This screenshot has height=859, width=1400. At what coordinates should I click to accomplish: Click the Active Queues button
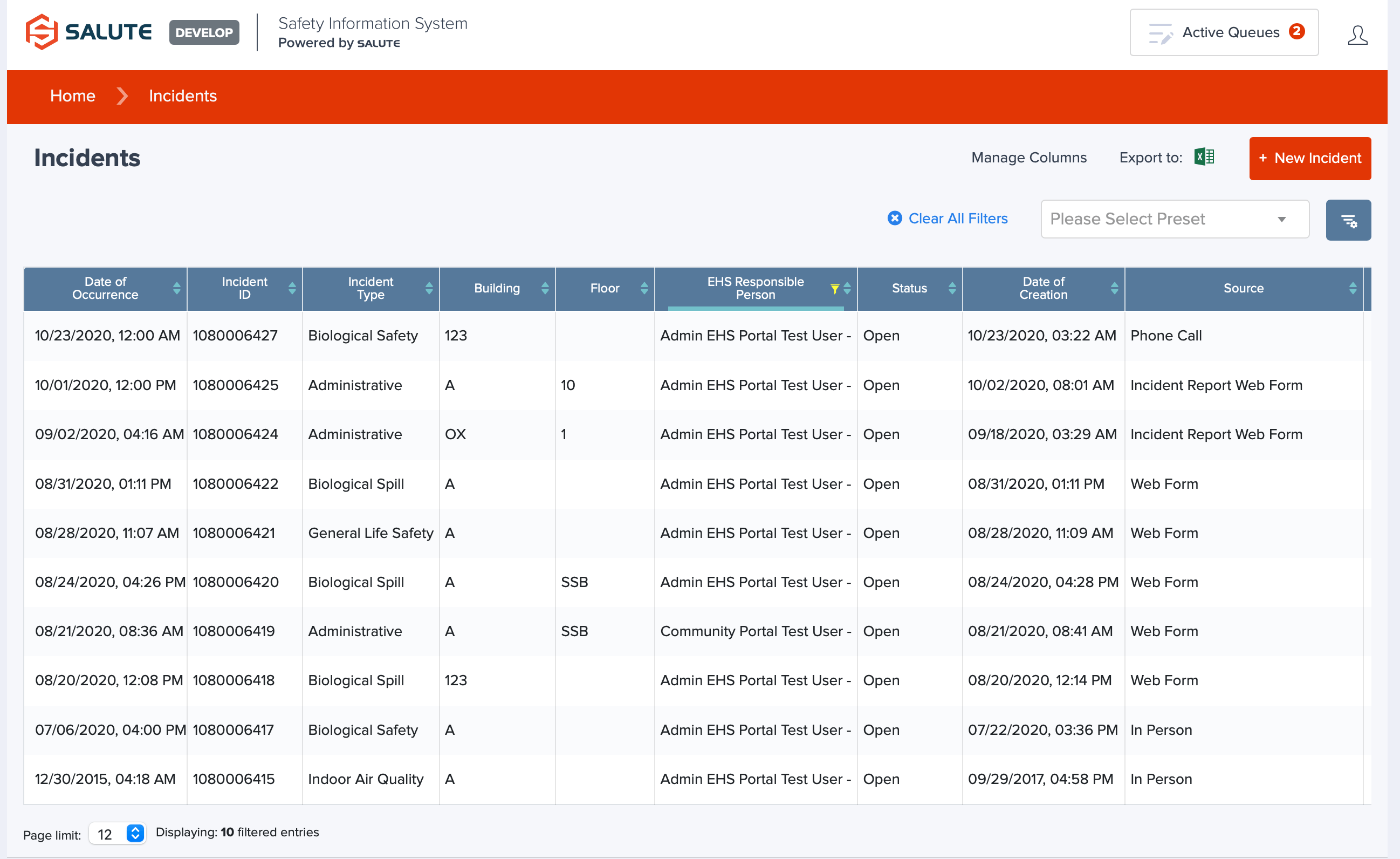[1223, 32]
